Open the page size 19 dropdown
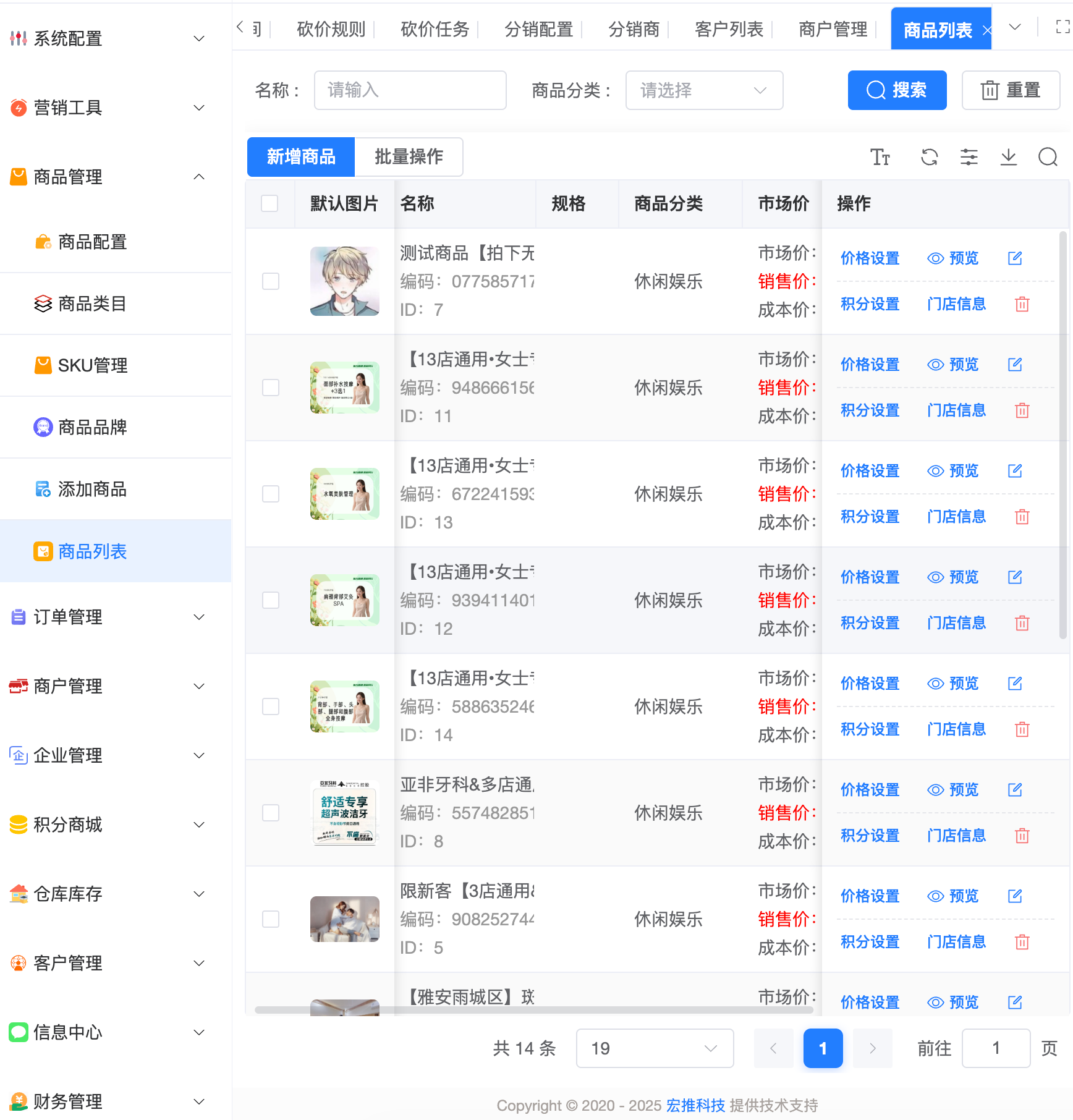1073x1120 pixels. click(654, 1048)
